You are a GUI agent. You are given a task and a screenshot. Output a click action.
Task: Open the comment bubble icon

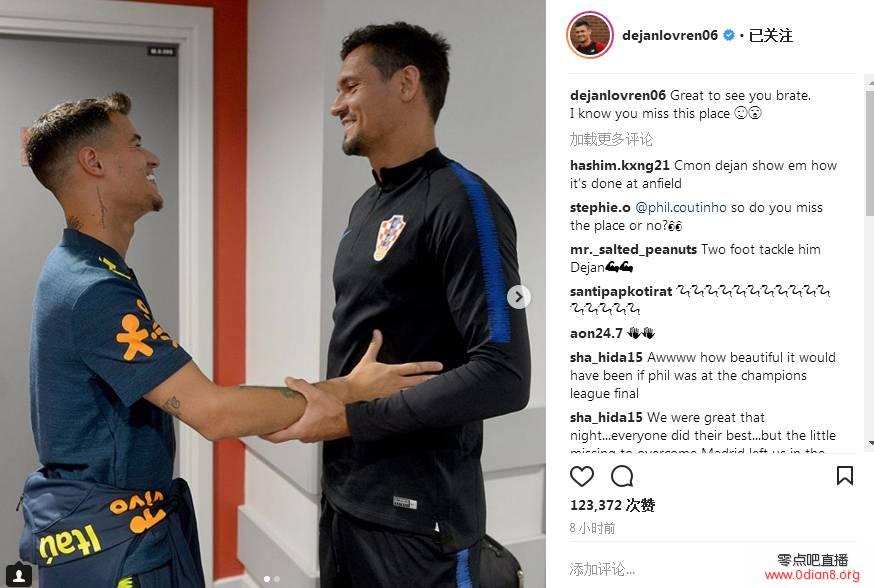point(622,477)
